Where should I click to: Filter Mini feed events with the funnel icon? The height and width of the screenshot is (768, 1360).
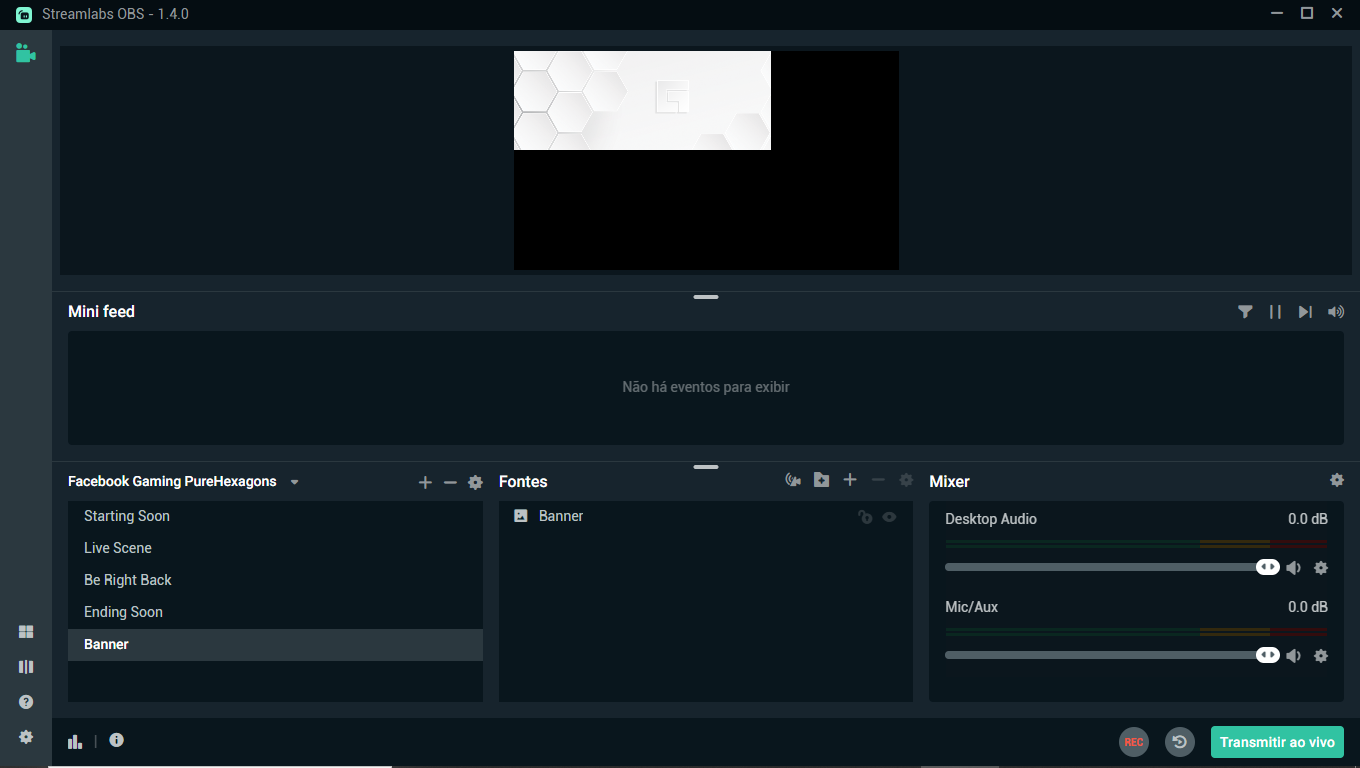(x=1245, y=311)
